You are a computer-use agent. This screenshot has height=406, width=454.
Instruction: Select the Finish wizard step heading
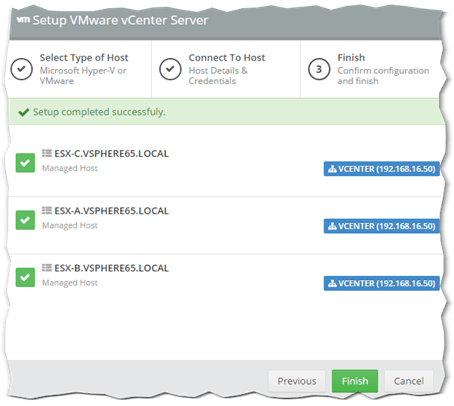(351, 58)
